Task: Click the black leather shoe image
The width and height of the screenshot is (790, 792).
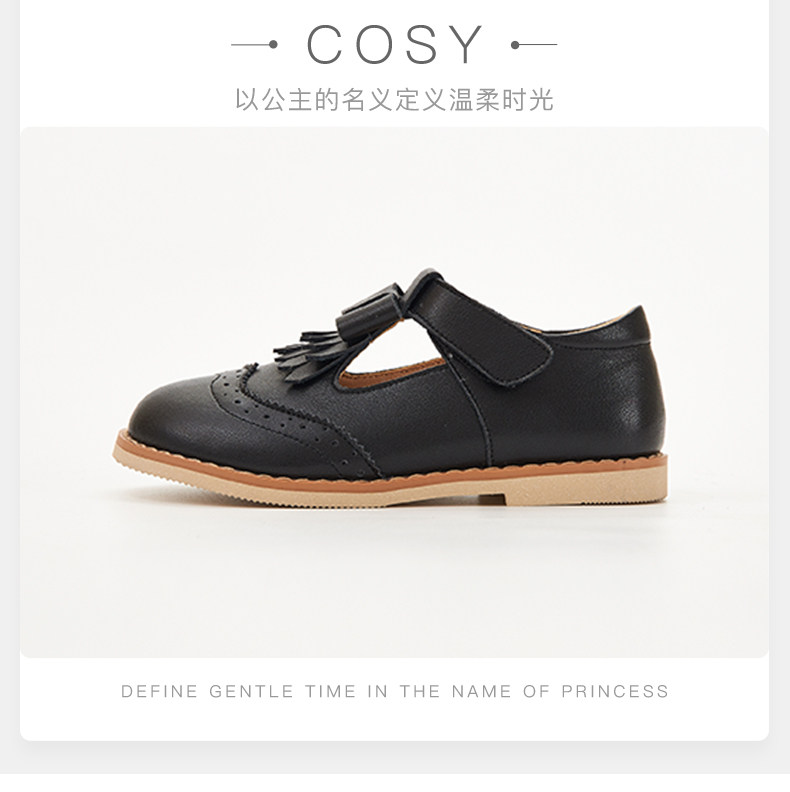Action: 390,387
